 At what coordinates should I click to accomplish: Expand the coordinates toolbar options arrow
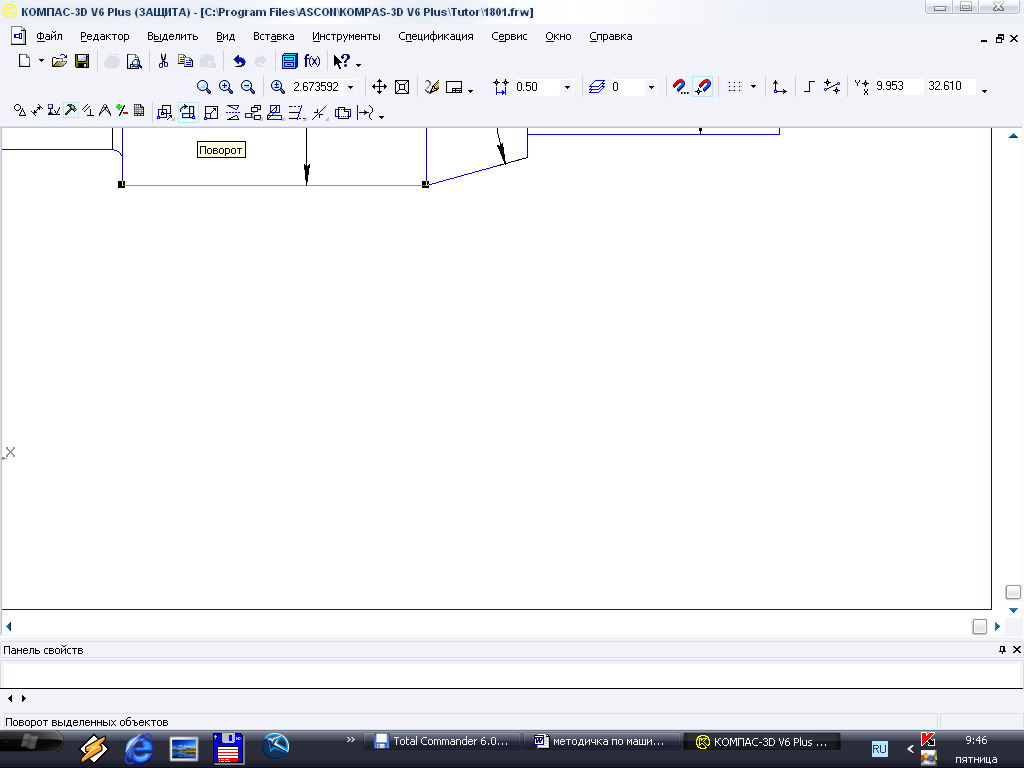[x=984, y=91]
